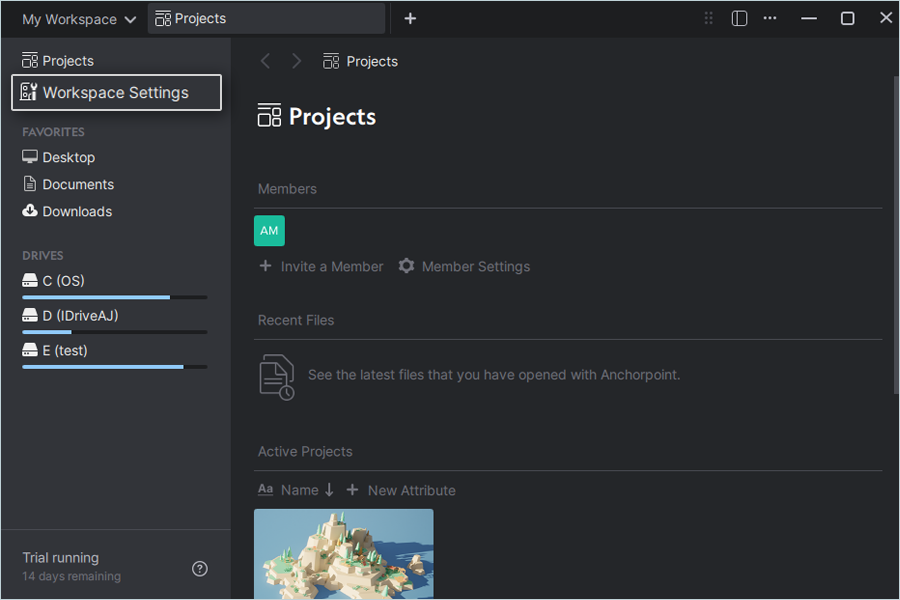Open Projects in the left sidebar

pyautogui.click(x=58, y=60)
